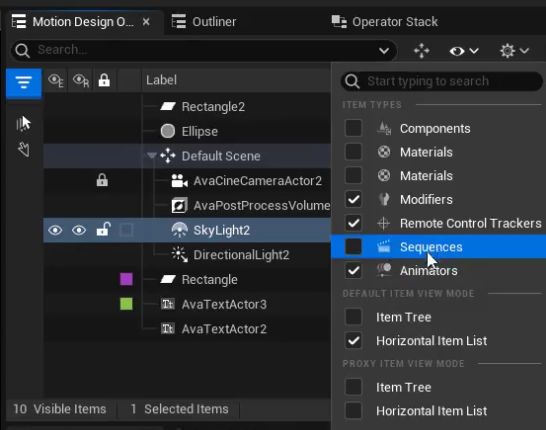Click the Label column header
This screenshot has width=546, height=430.
tap(161, 80)
